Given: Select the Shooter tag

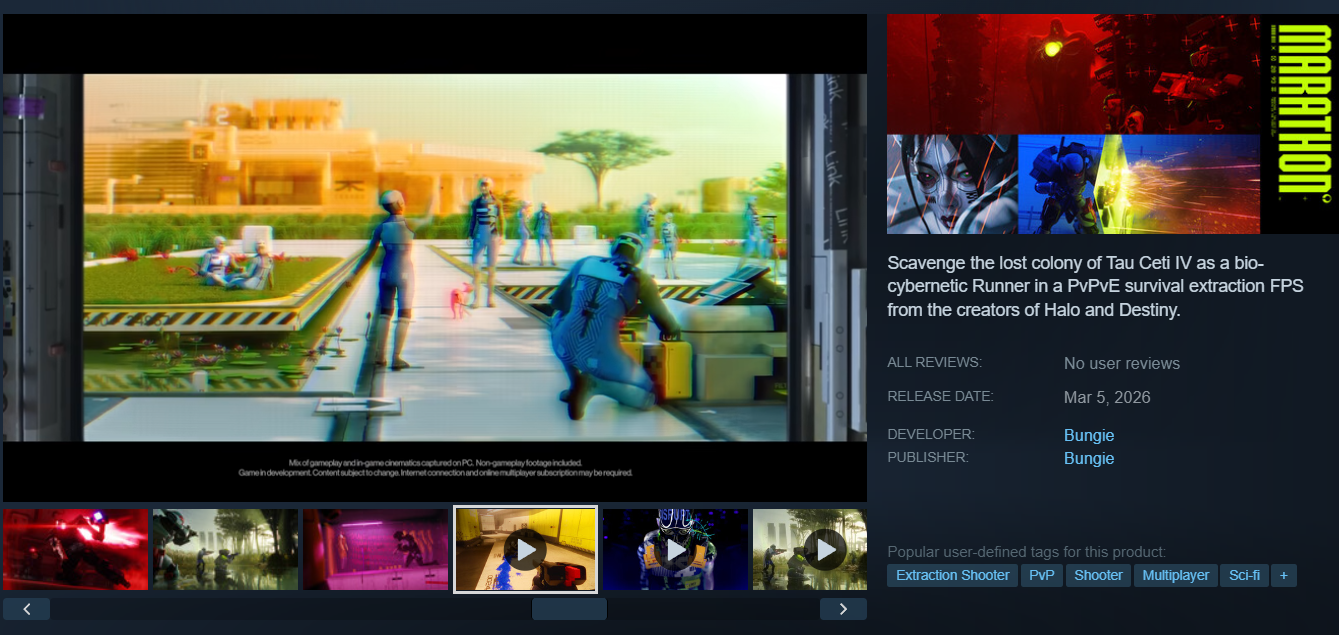Looking at the screenshot, I should [1099, 575].
